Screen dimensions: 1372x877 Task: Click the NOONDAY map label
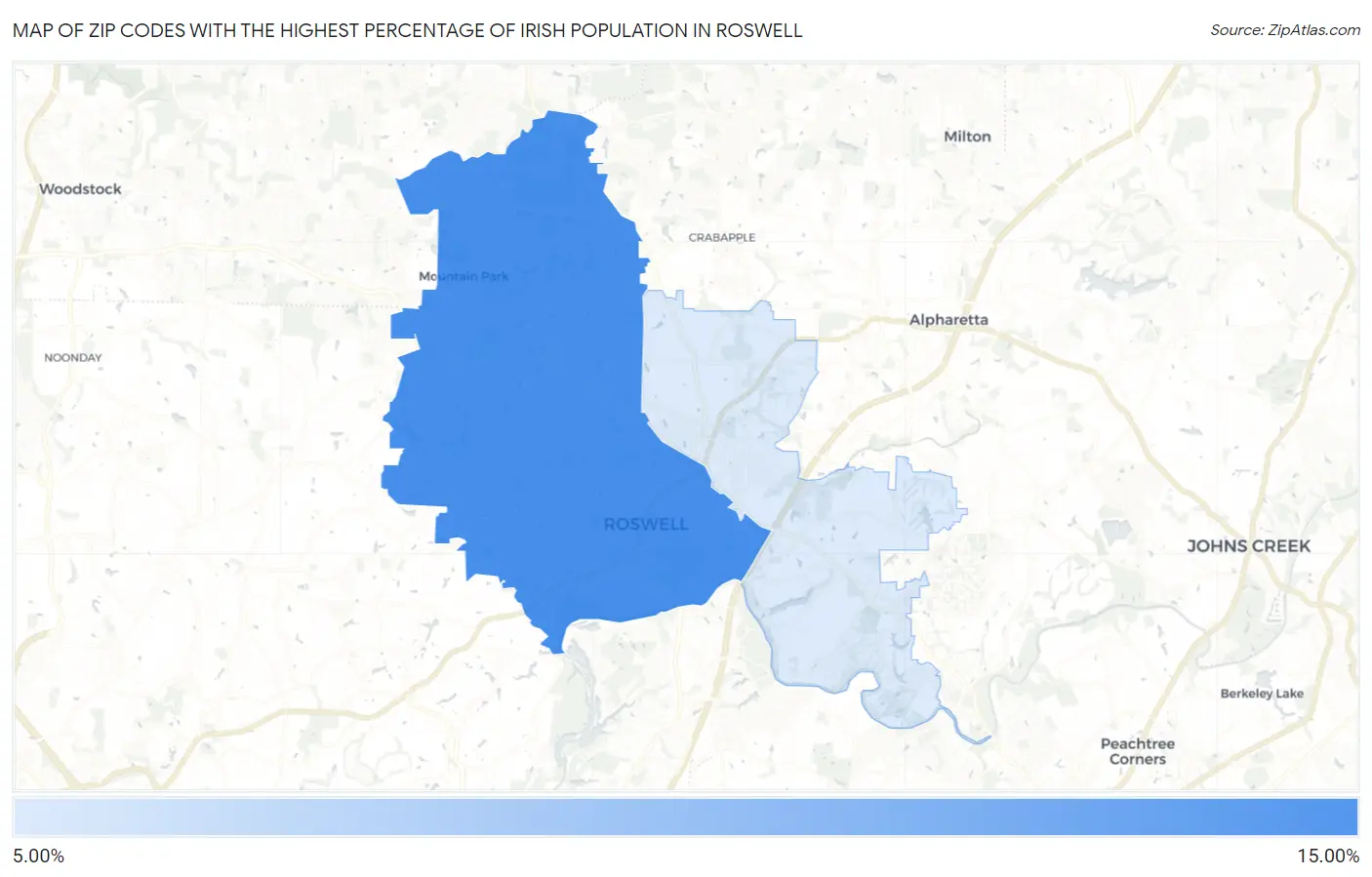pos(73,358)
